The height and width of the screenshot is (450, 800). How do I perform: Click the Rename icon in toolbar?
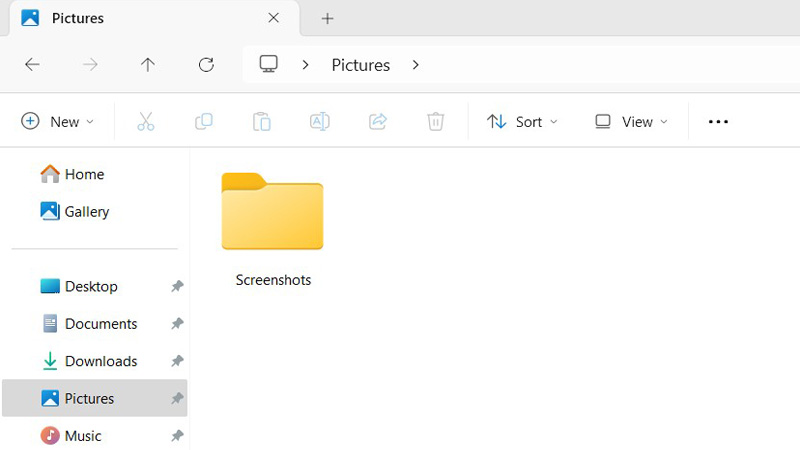coord(319,122)
